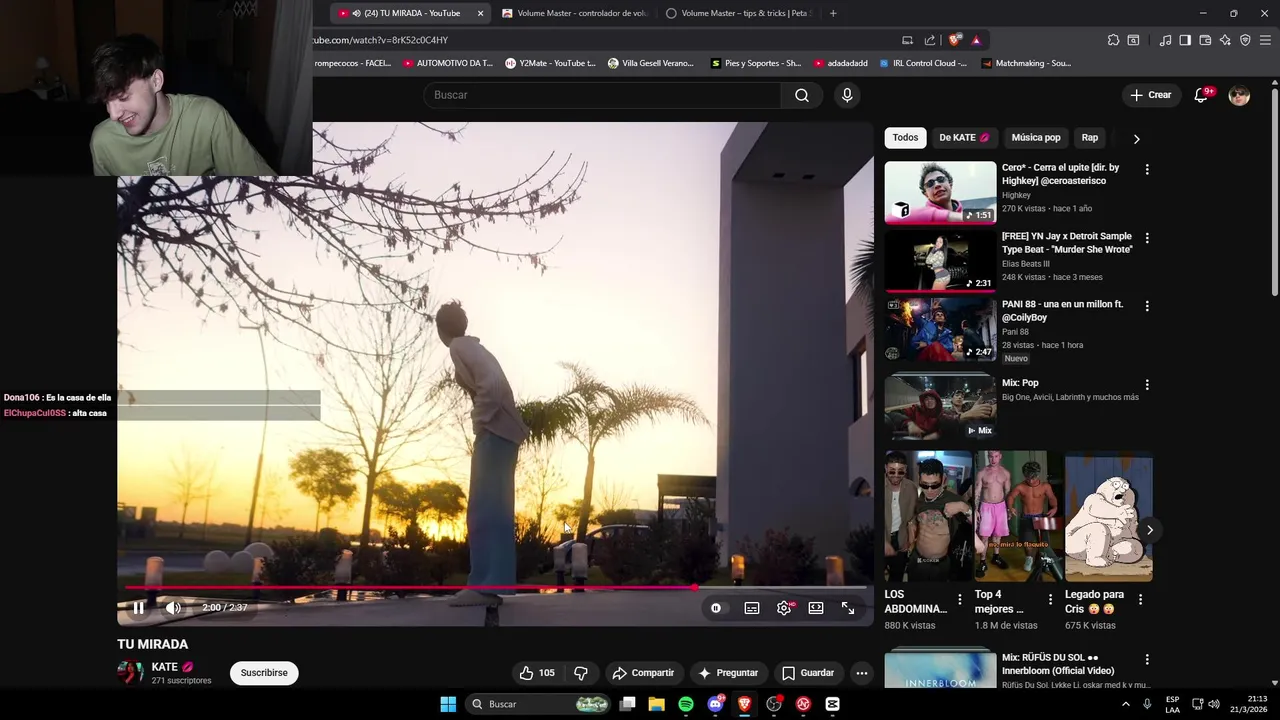Screen dimensions: 1280x720
Task: Dislike the video with thumbs down
Action: coord(581,673)
